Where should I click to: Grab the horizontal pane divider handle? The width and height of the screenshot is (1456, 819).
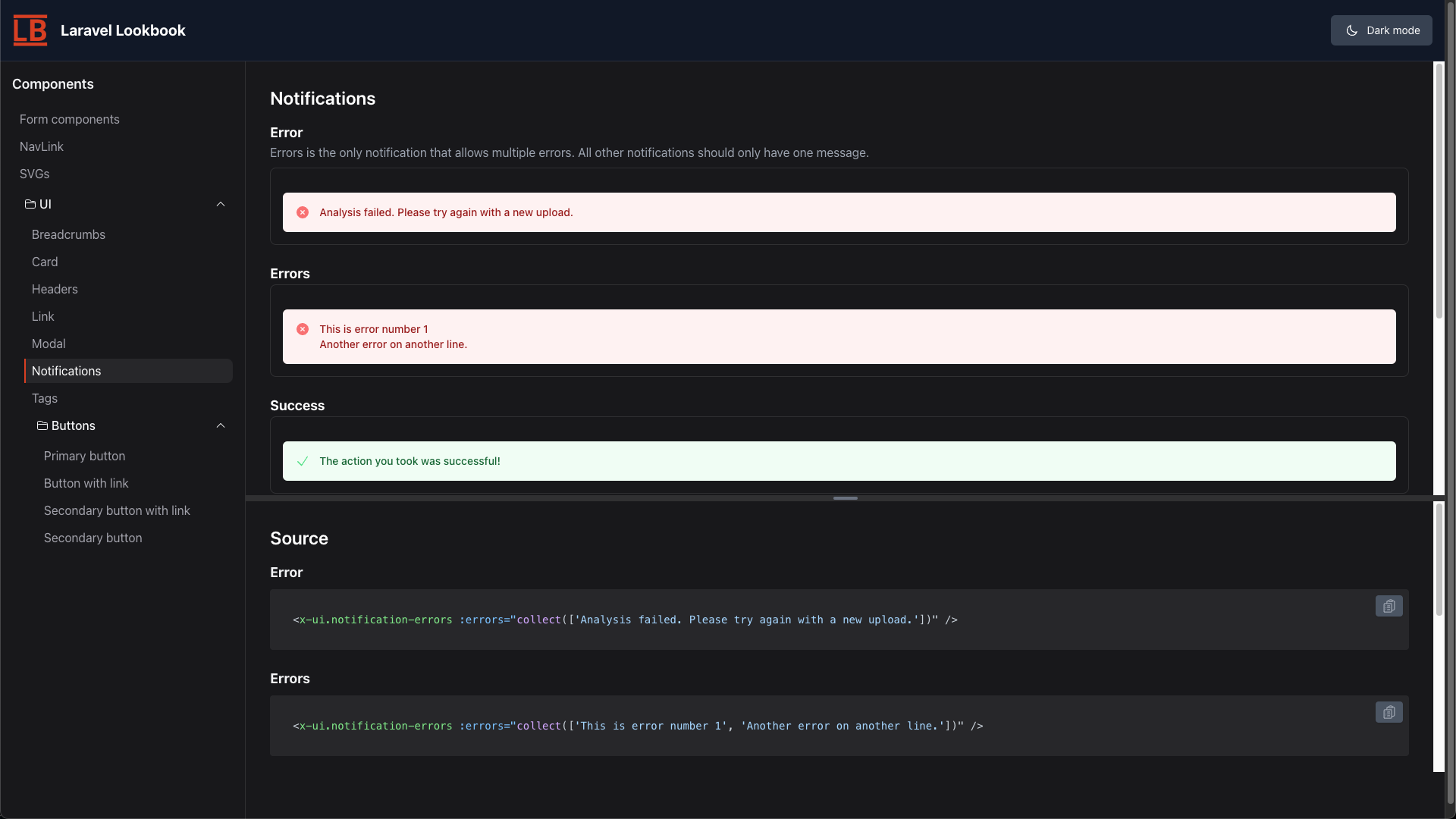[x=845, y=498]
